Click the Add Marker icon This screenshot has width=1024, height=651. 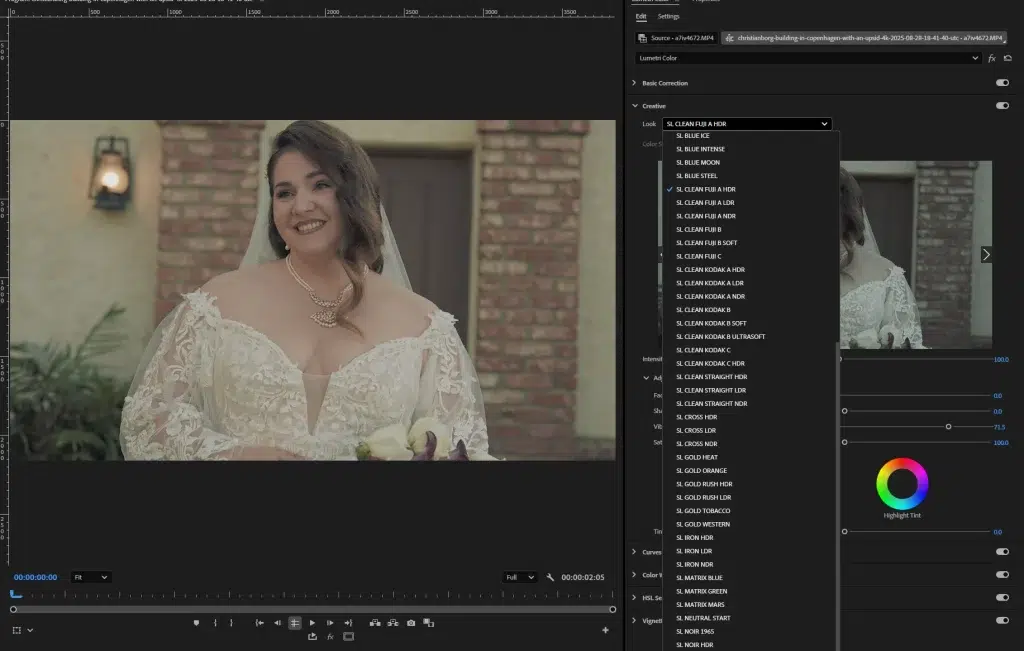[195, 621]
